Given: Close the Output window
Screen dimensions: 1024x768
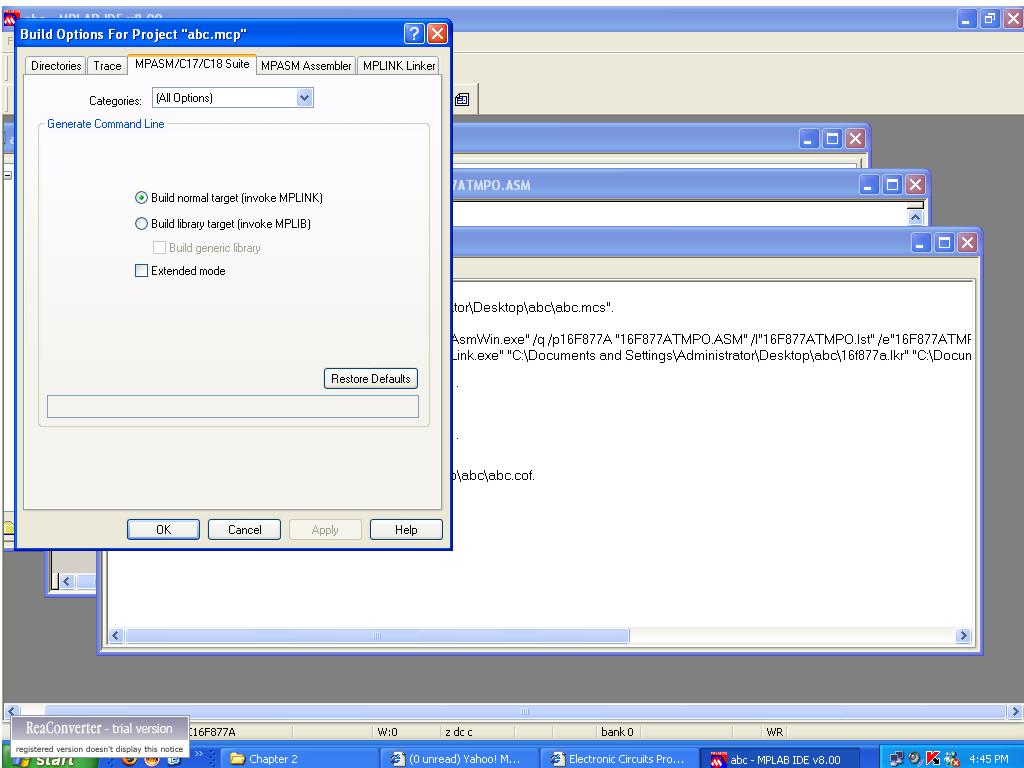Looking at the screenshot, I should [x=967, y=243].
